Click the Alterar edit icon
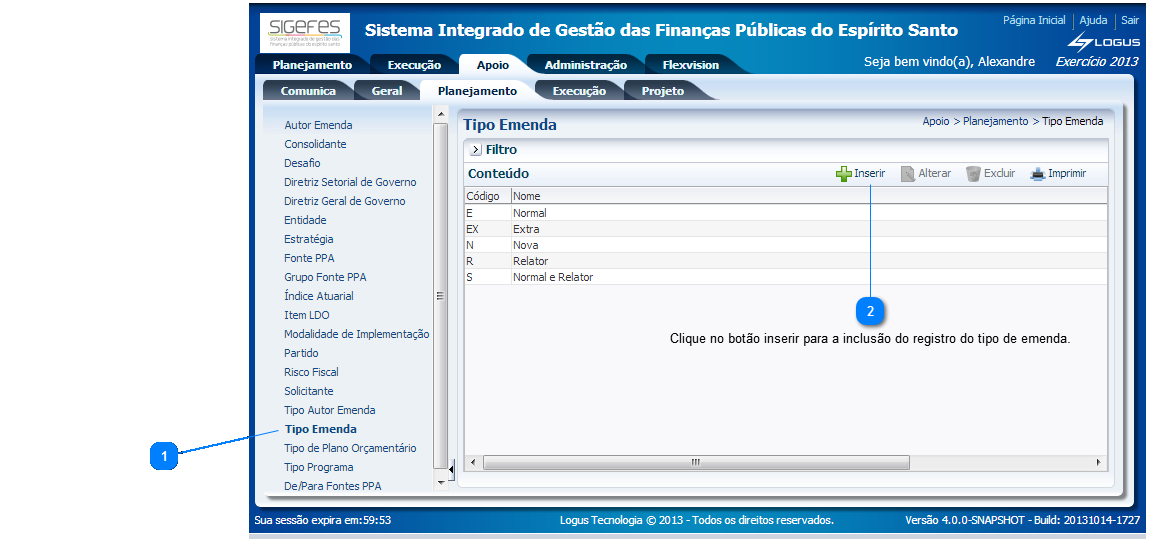Viewport: 1166px width, 551px height. click(x=908, y=174)
